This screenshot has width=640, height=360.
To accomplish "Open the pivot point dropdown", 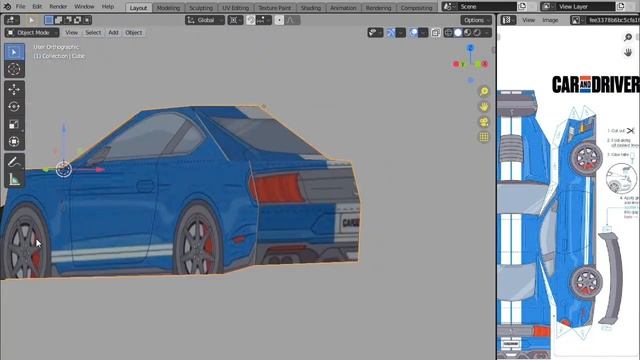I will tap(236, 20).
